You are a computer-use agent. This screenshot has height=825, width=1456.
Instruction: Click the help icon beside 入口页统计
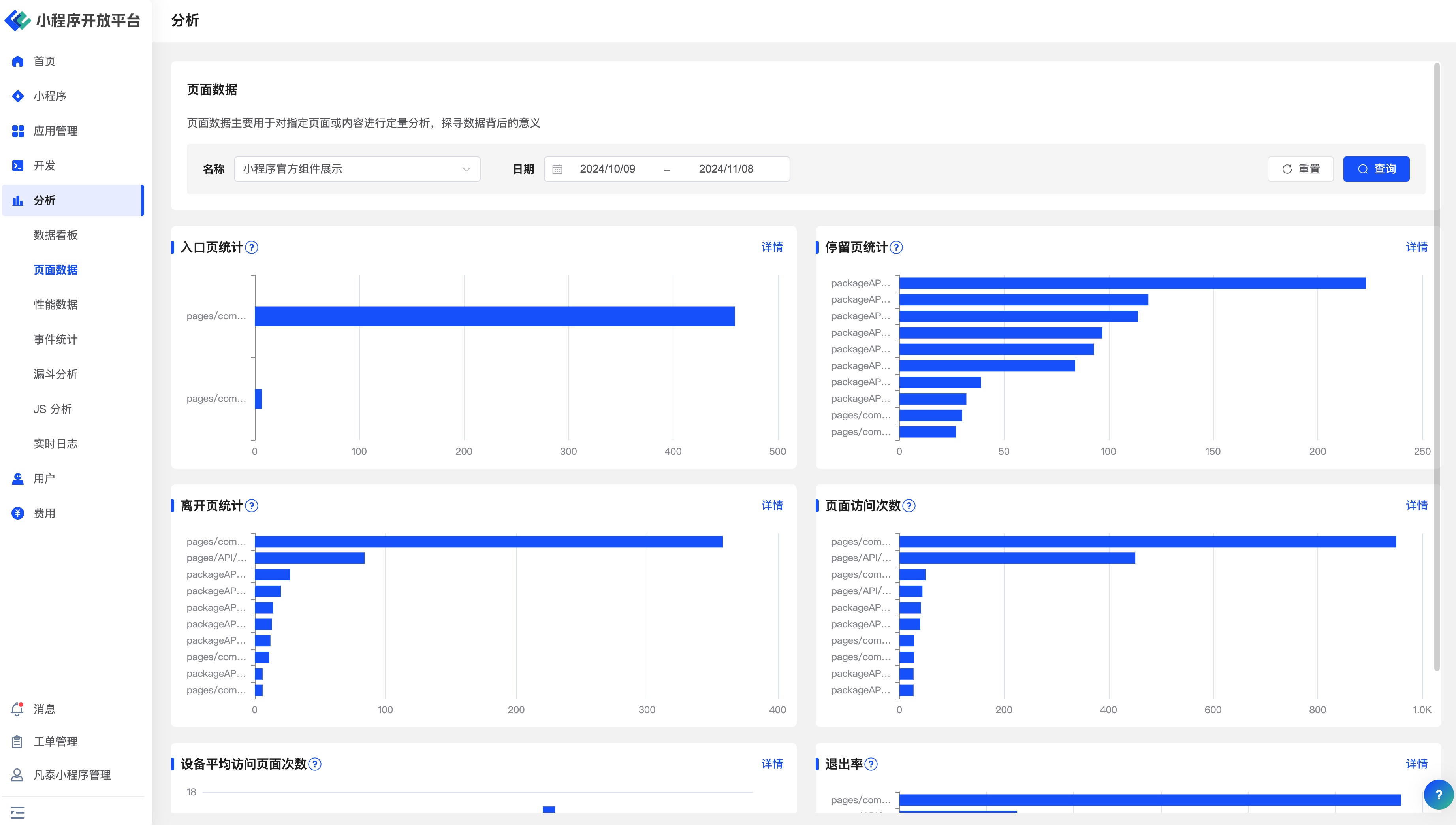(252, 248)
